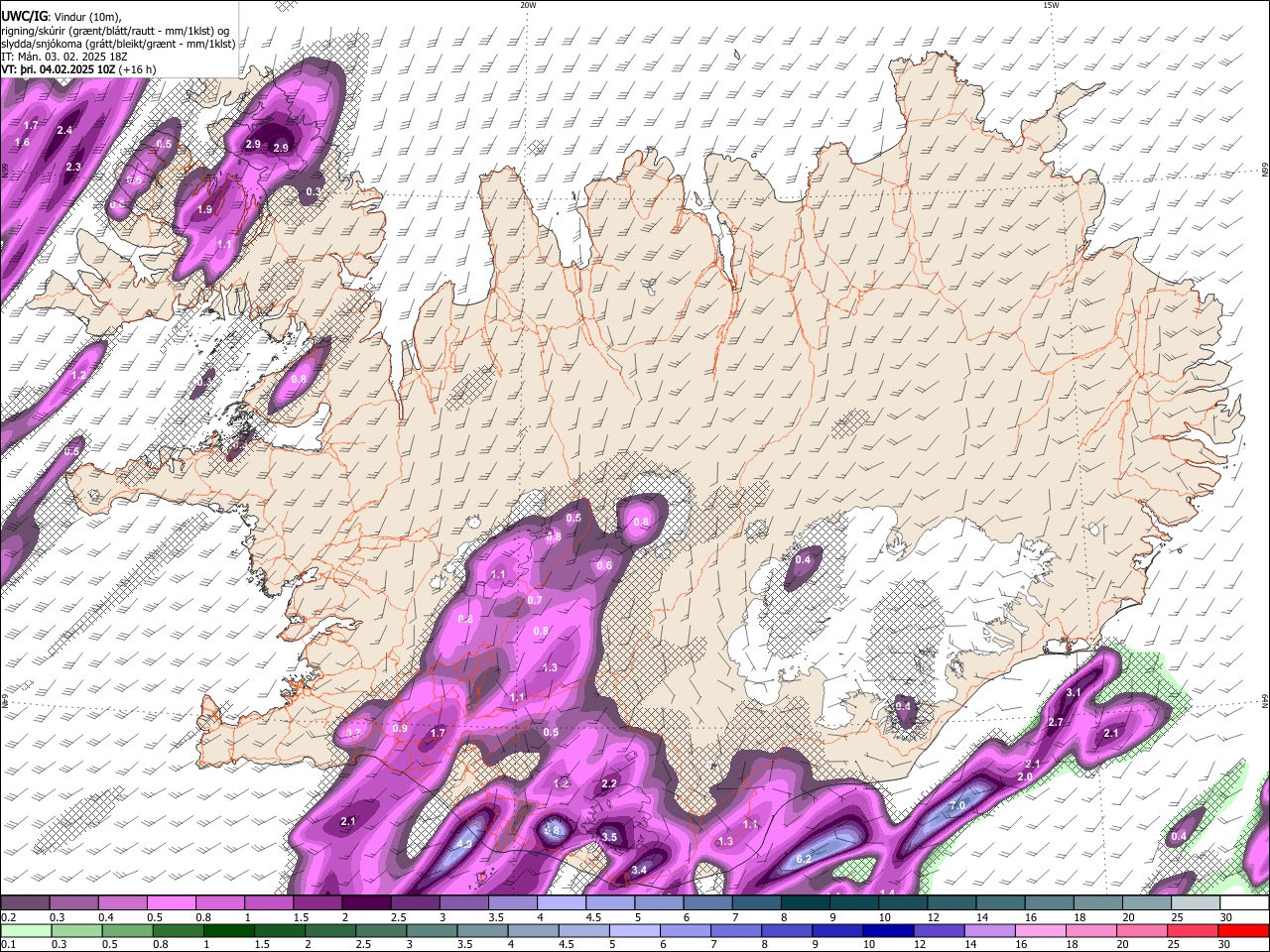Screen dimensions: 1270x952
Task: Click the deep blue bottom-row swatch between 10 and 12
Action: 888,931
